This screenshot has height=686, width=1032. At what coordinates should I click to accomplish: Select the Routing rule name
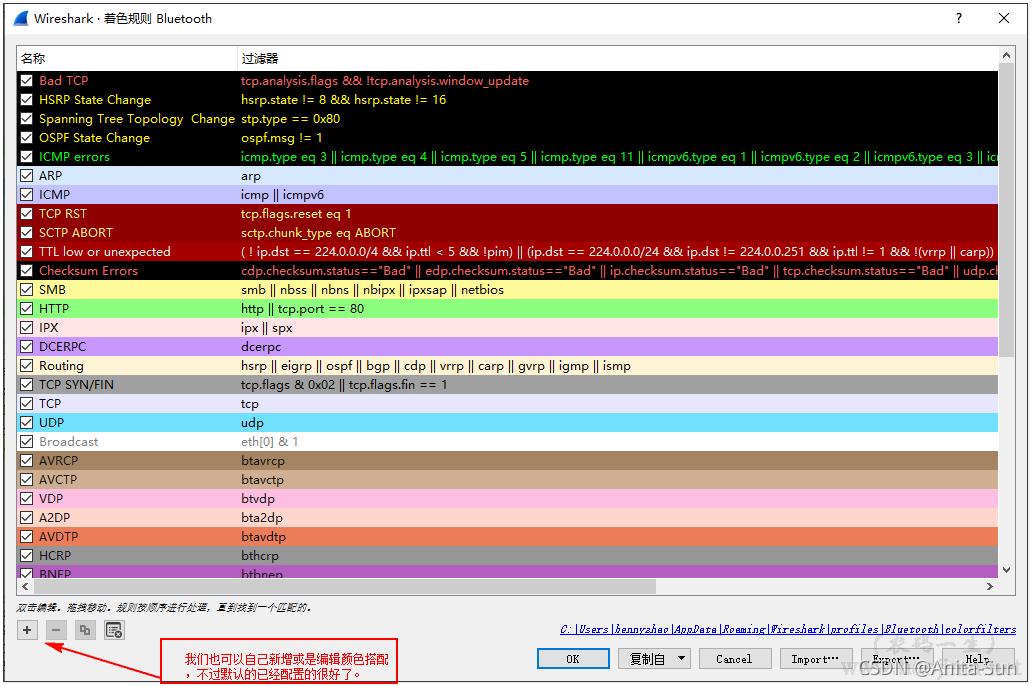(x=61, y=365)
